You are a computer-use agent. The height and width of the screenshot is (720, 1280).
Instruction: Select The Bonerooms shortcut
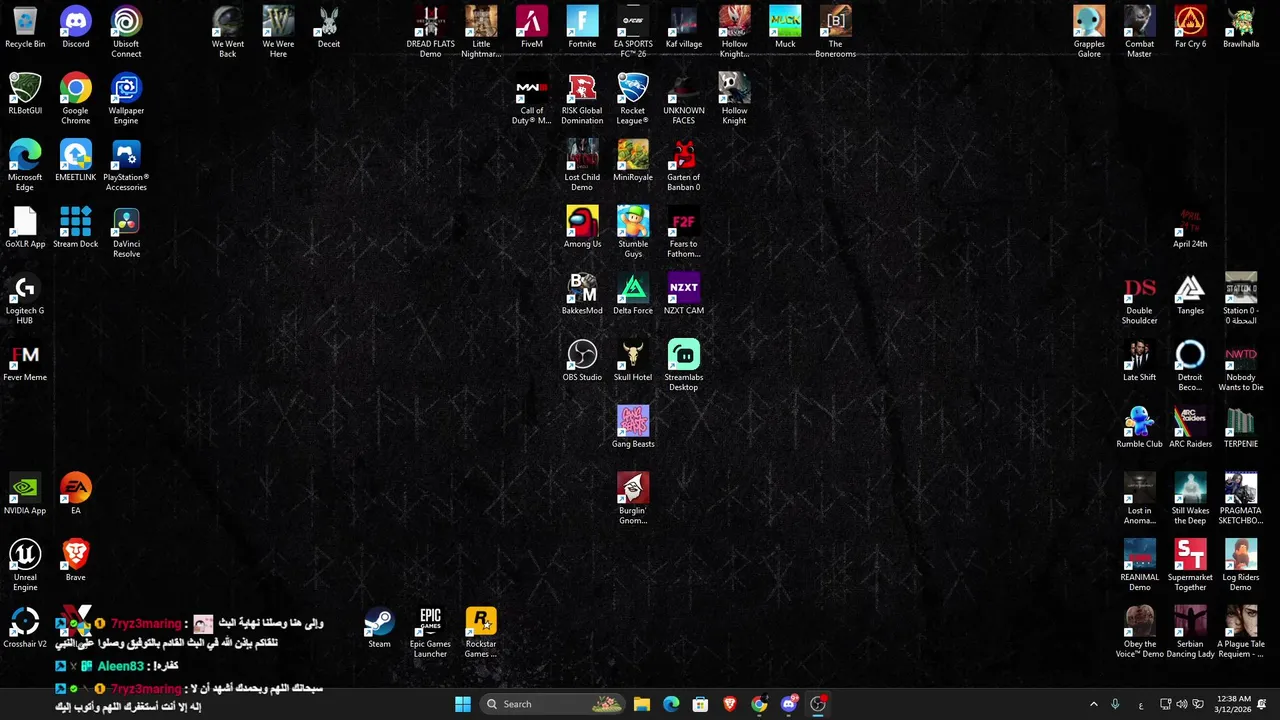(835, 32)
